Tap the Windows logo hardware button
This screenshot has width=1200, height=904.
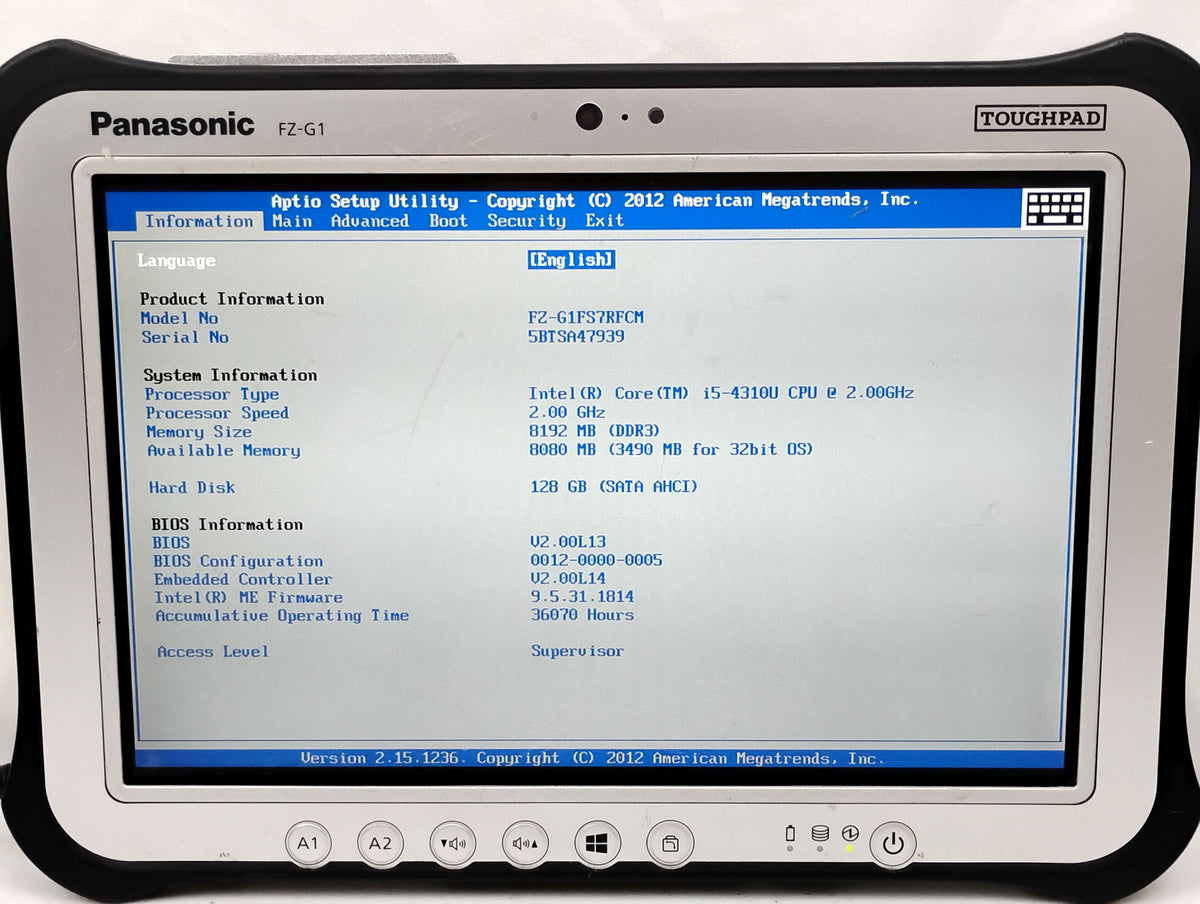click(597, 843)
